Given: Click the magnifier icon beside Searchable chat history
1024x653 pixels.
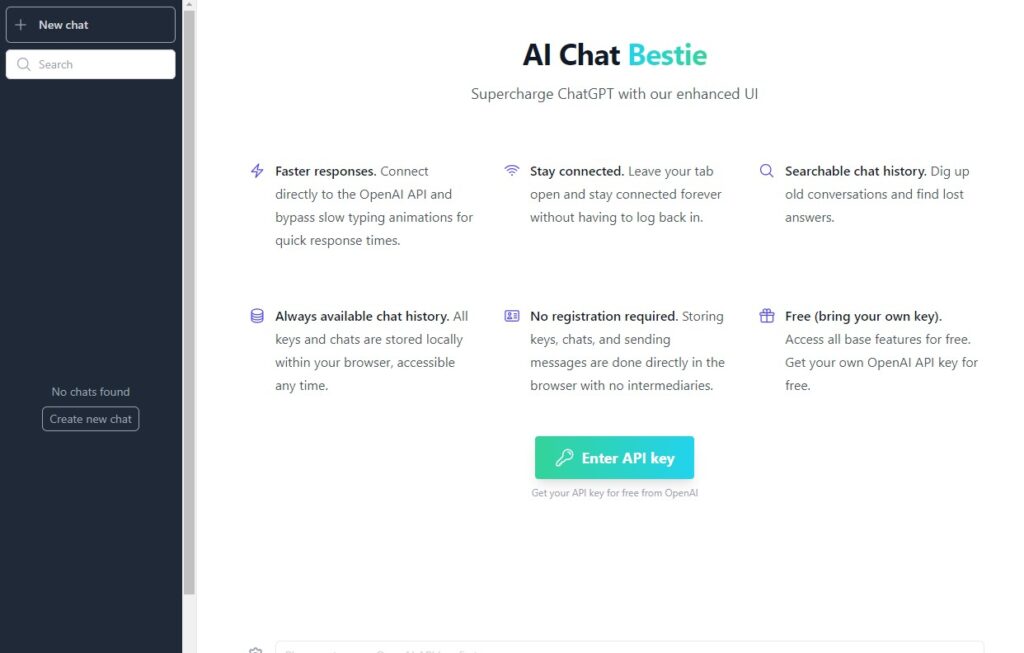Looking at the screenshot, I should coord(766,170).
